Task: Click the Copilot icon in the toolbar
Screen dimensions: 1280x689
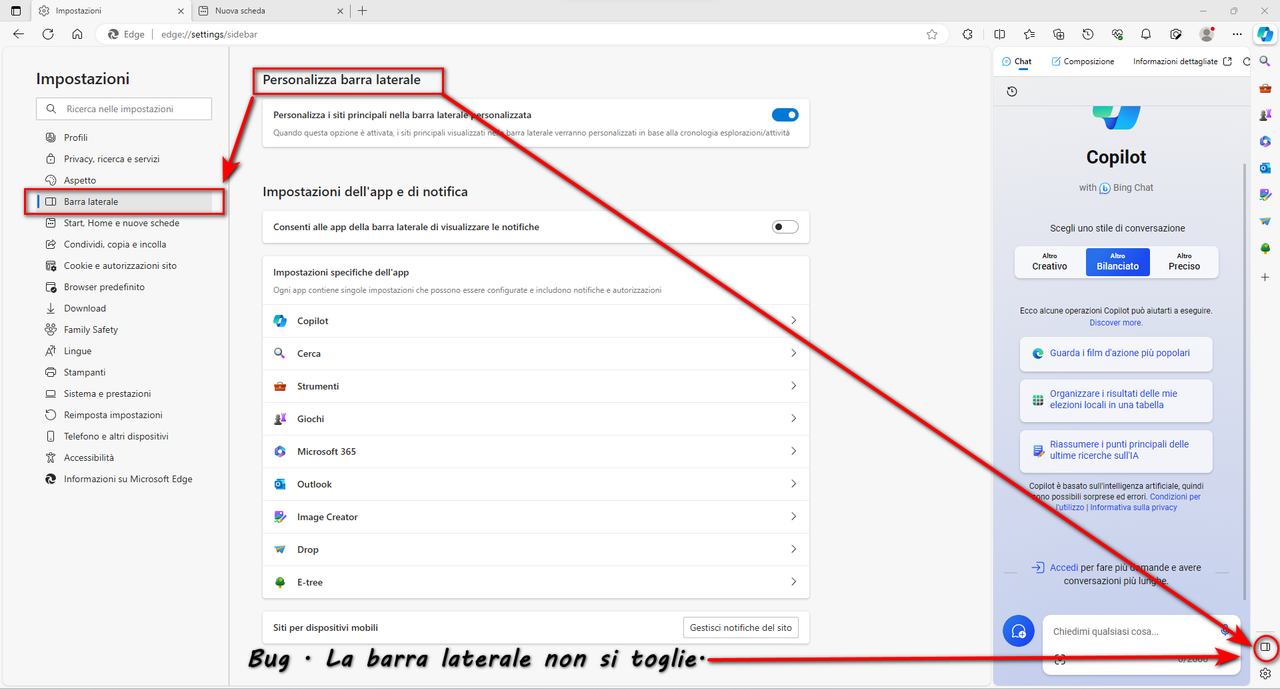Action: pyautogui.click(x=1265, y=33)
